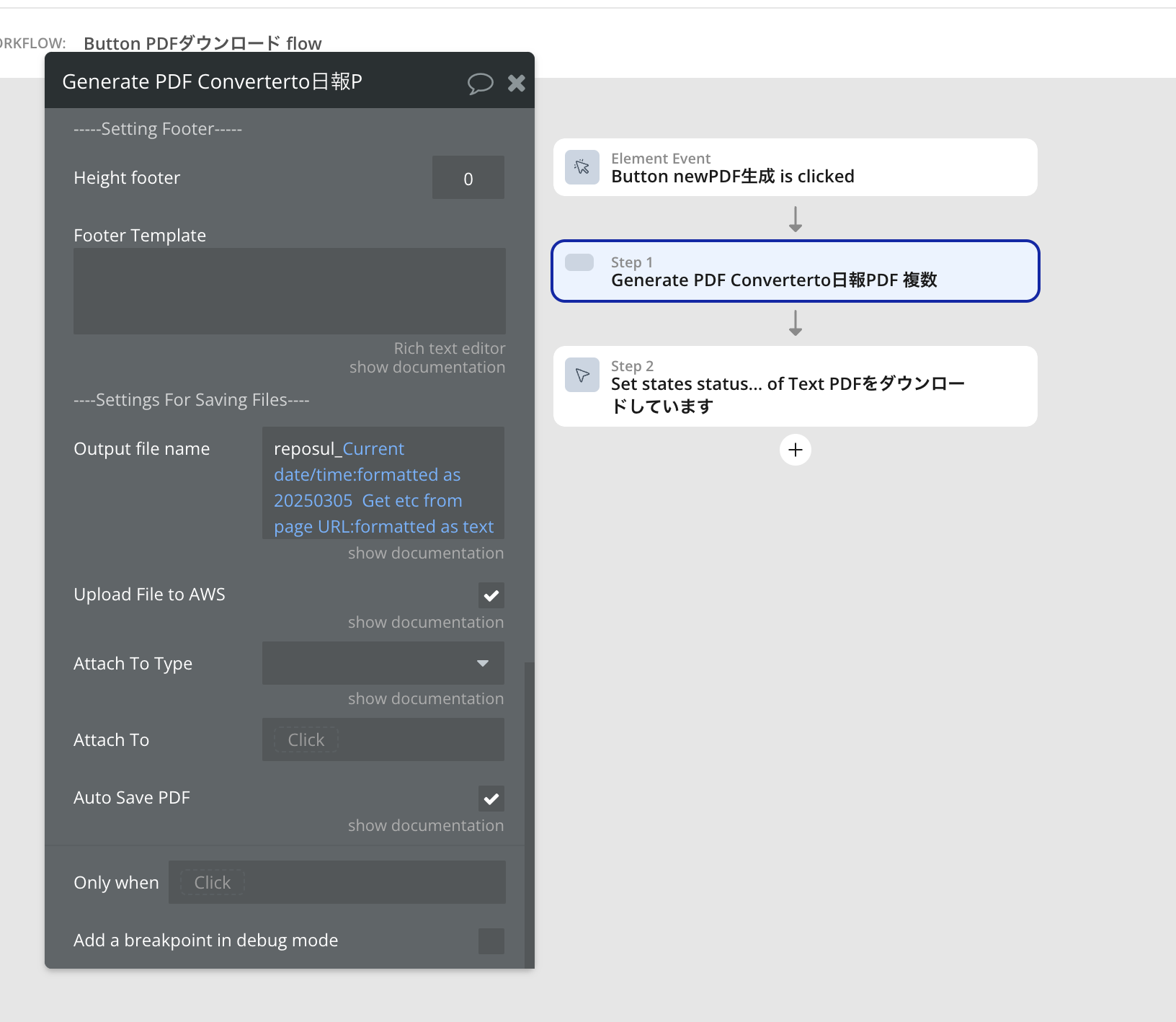Disable the Auto Save PDF checkbox
1176x1022 pixels.
point(491,799)
